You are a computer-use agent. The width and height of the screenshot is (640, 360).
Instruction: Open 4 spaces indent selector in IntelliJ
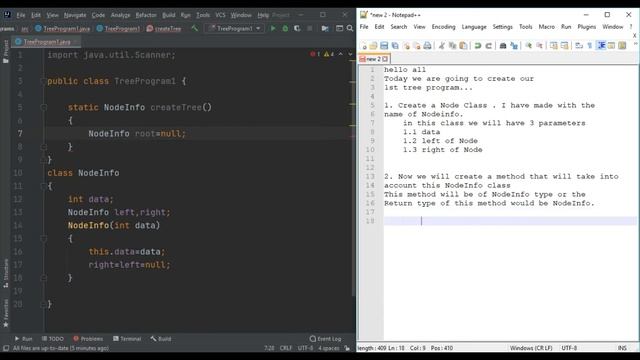point(329,348)
